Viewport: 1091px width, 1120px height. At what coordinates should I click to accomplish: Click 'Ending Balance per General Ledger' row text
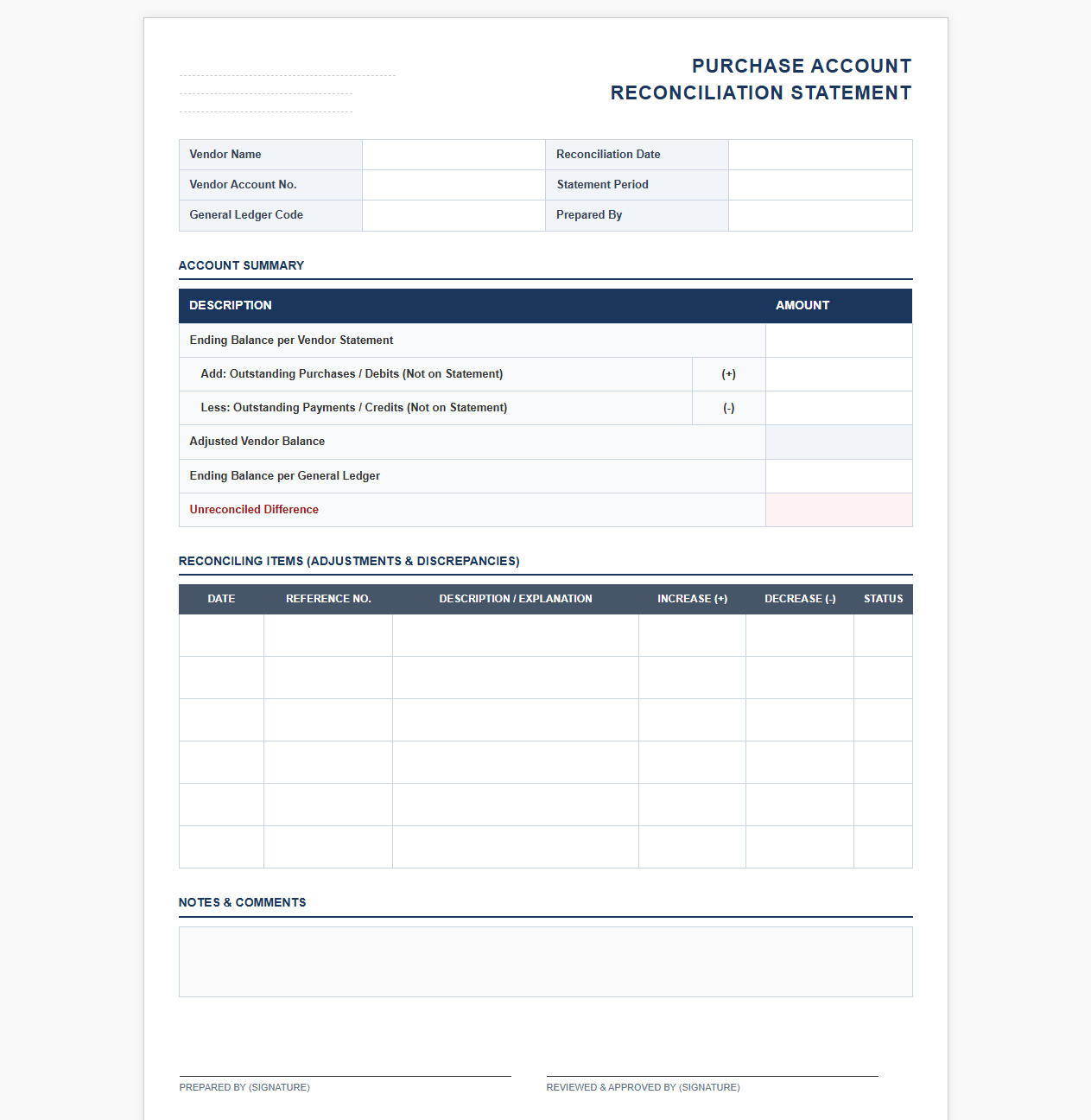click(x=285, y=475)
